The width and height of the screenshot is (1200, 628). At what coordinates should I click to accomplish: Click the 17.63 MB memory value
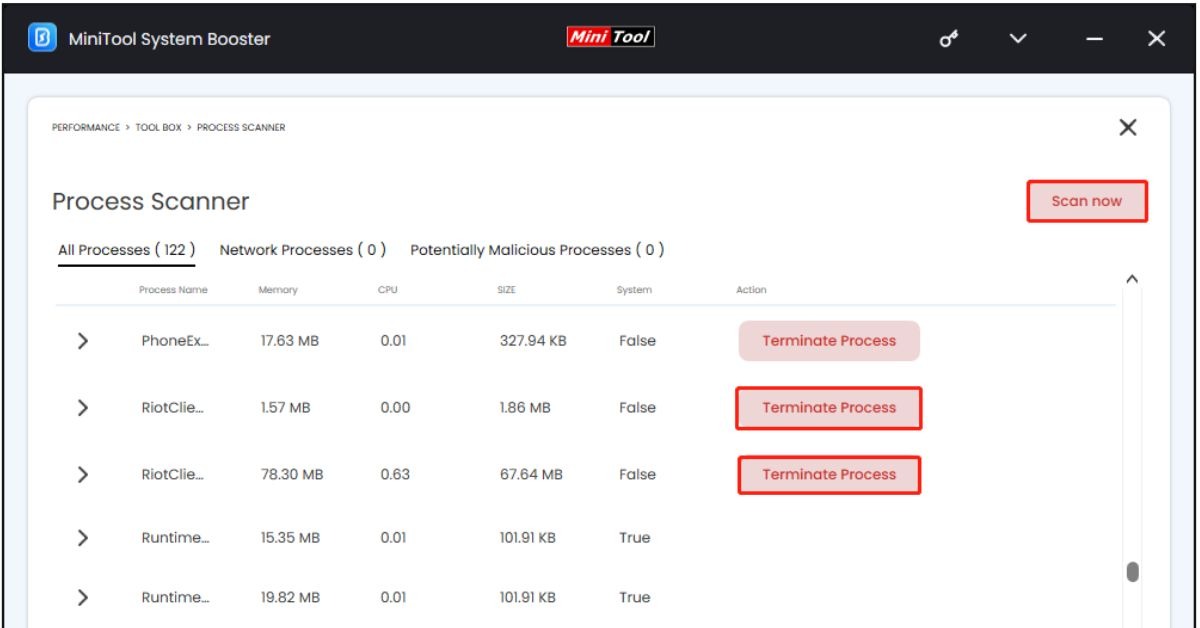click(290, 341)
